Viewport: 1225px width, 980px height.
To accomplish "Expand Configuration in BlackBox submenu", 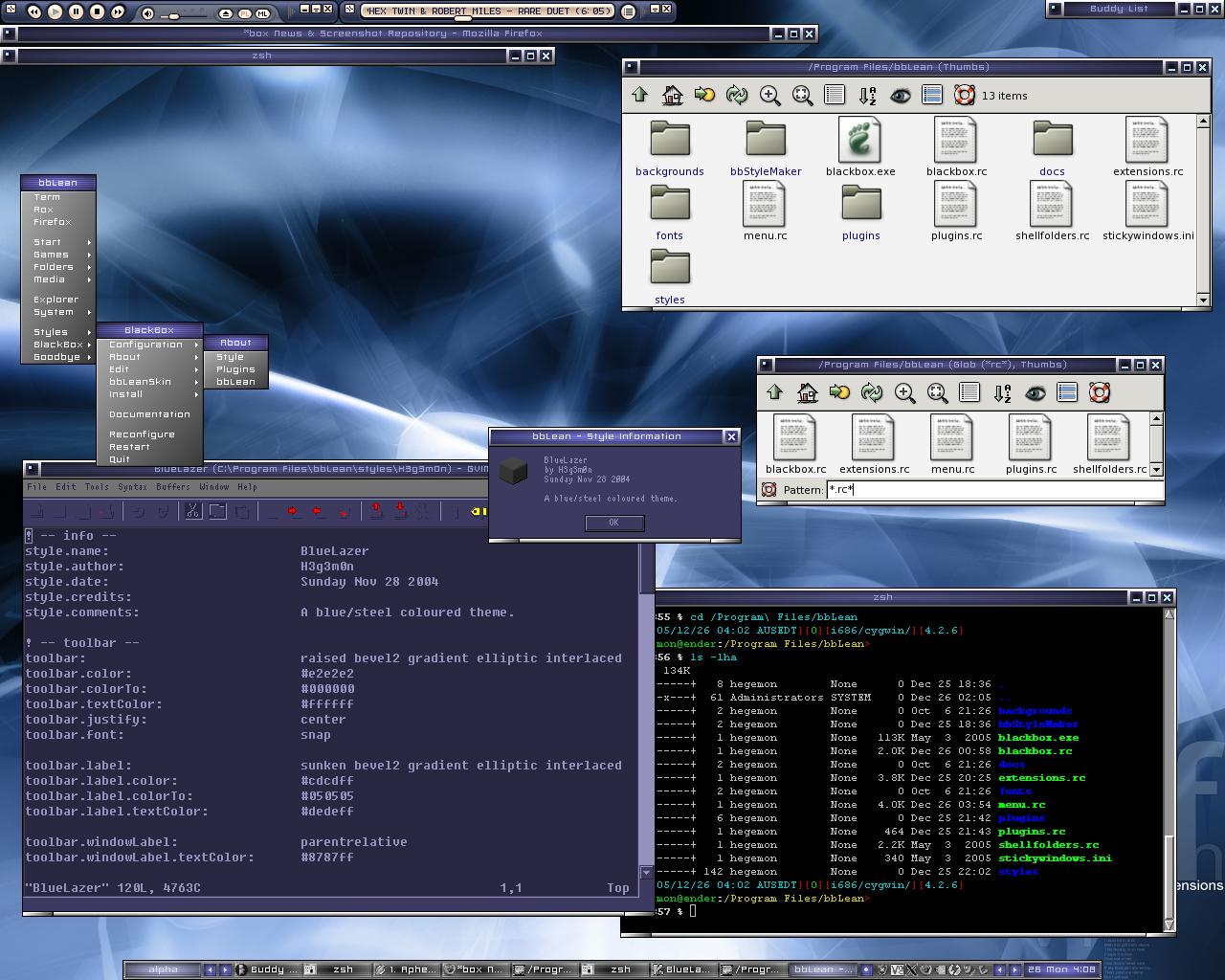I will (x=149, y=345).
